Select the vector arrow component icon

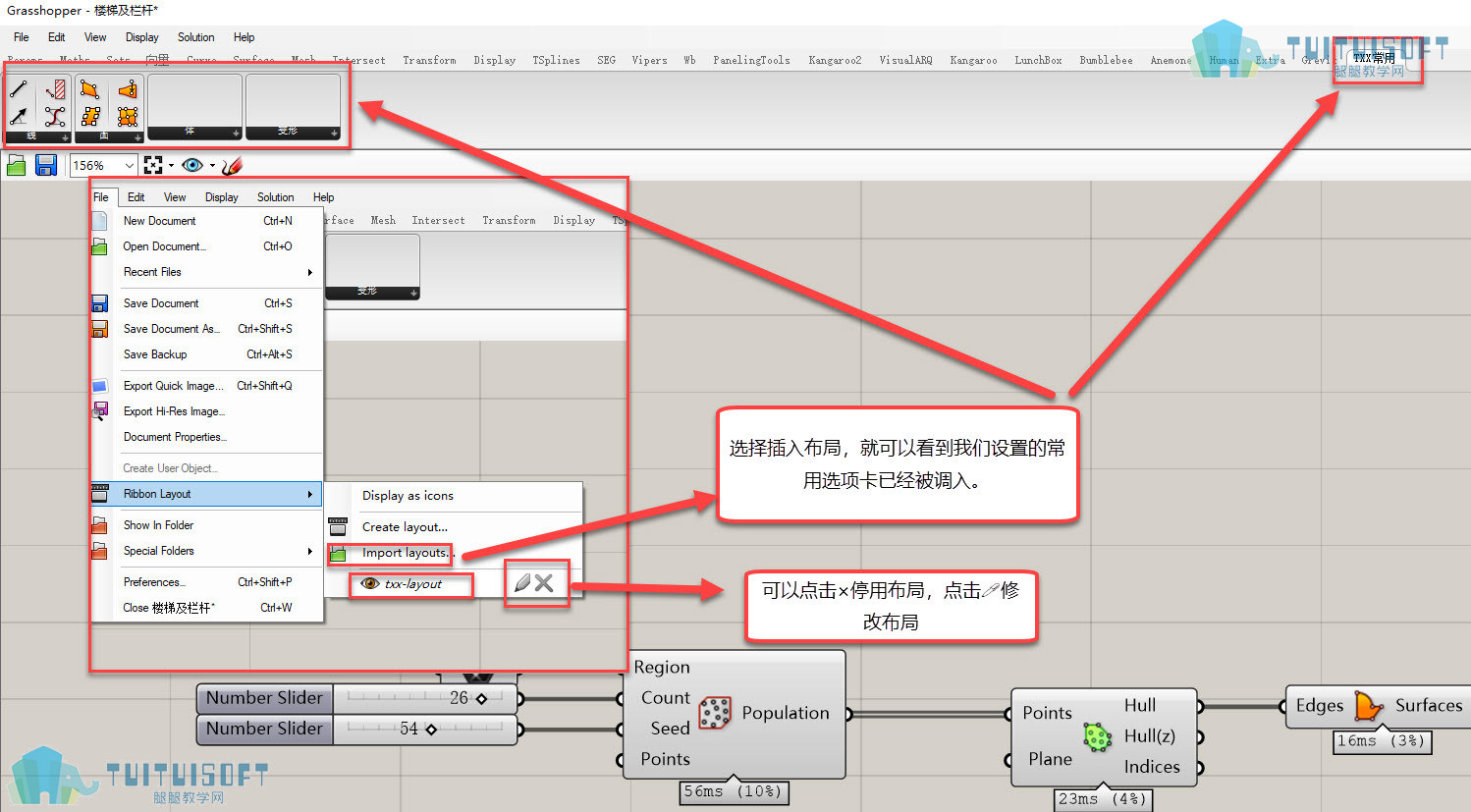tap(19, 117)
